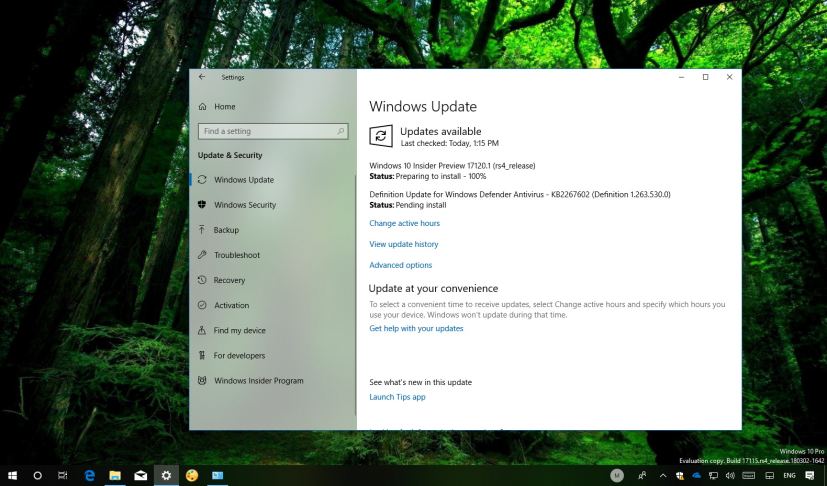The height and width of the screenshot is (486, 827).
Task: Open File Explorer from the taskbar
Action: coord(115,475)
